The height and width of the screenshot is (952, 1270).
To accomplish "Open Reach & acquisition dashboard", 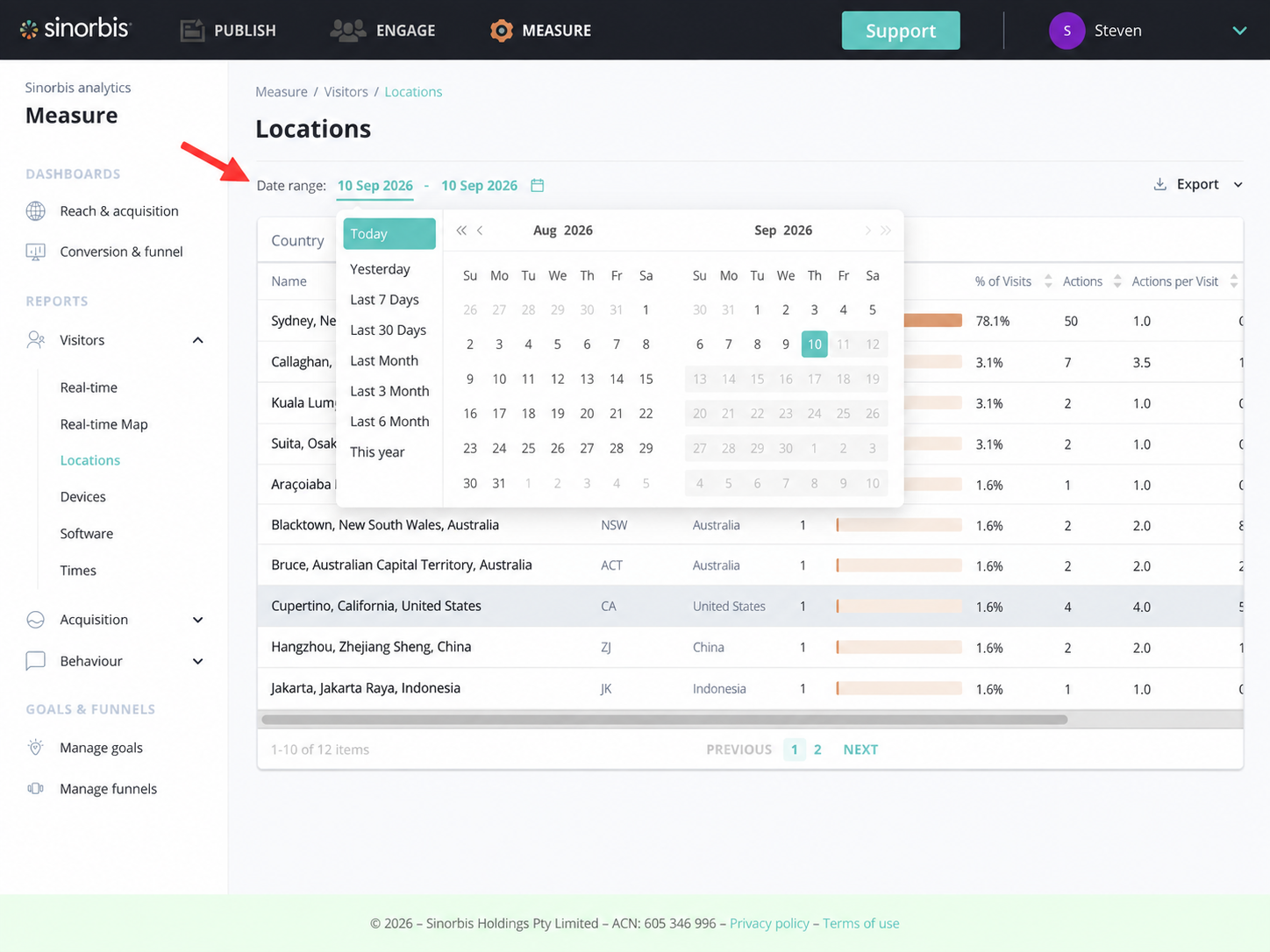I will tap(119, 211).
